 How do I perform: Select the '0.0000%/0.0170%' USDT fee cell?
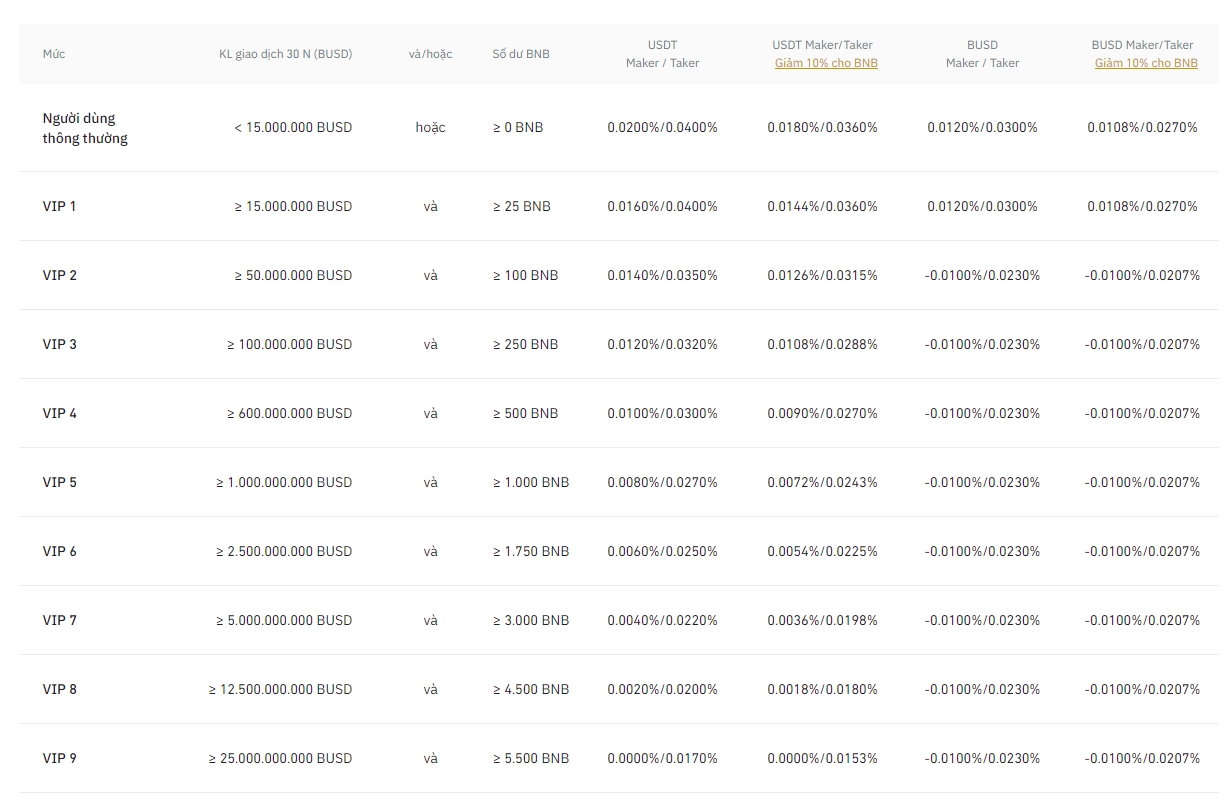pyautogui.click(x=662, y=758)
